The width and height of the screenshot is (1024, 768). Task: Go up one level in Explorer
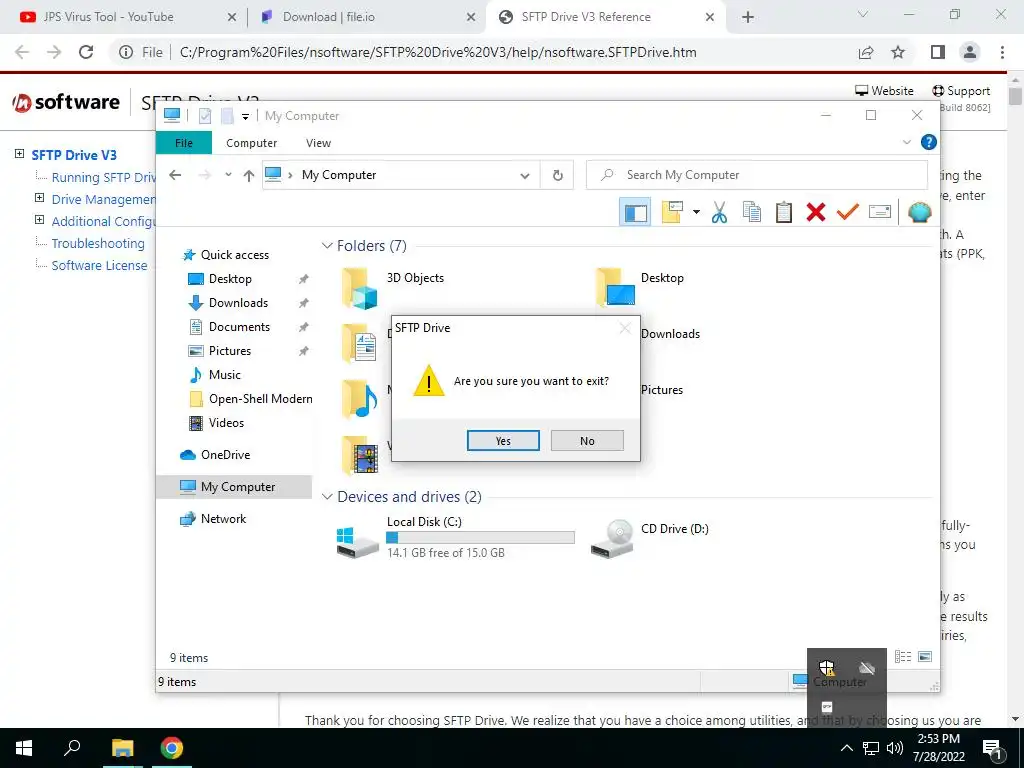(x=248, y=175)
